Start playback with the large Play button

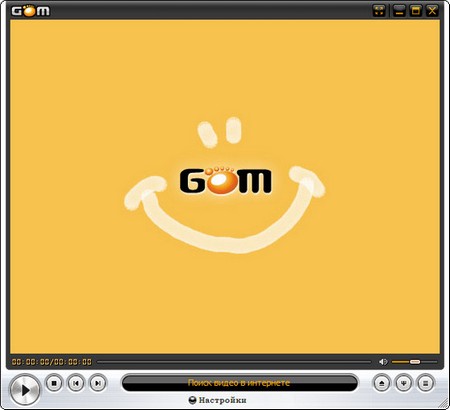click(25, 390)
